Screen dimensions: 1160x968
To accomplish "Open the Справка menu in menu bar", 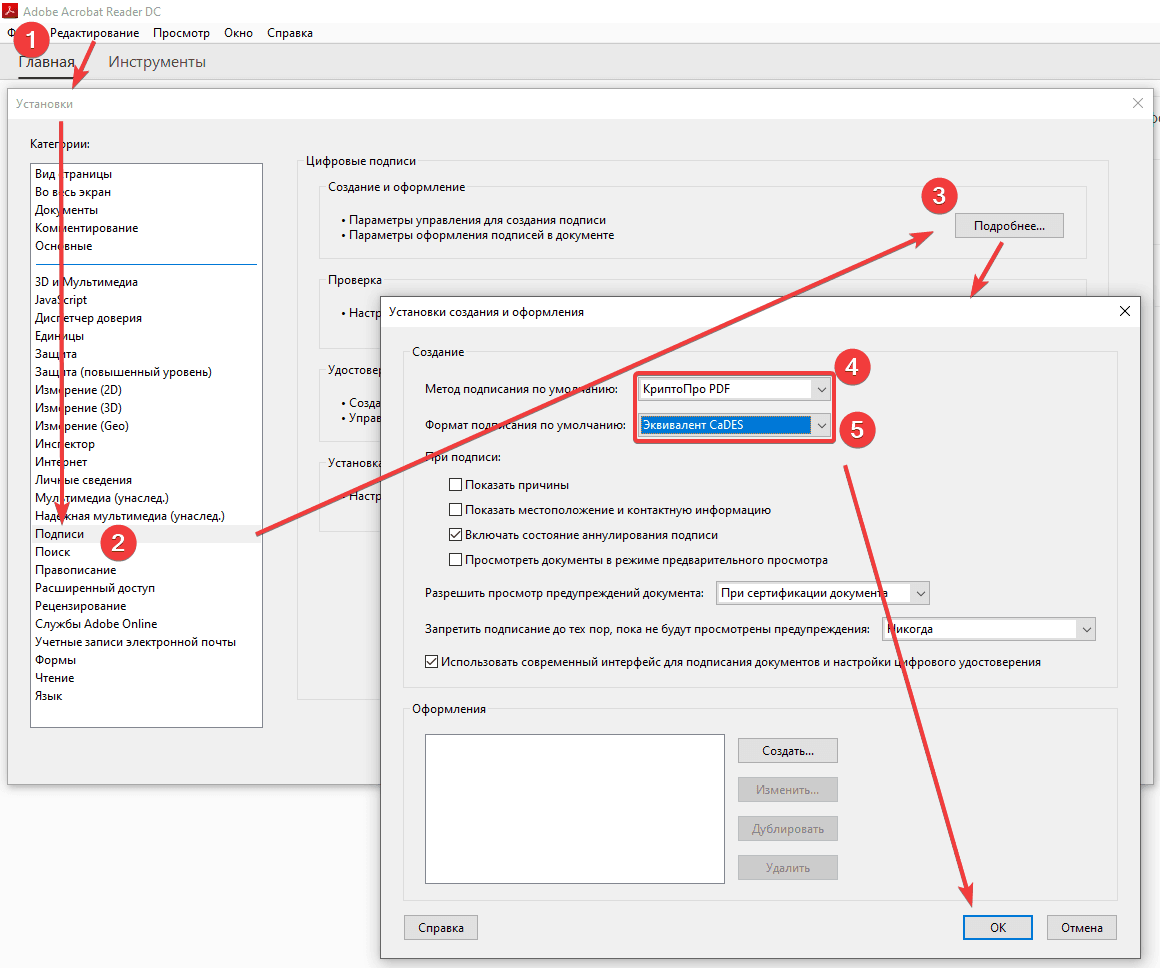I will pyautogui.click(x=290, y=33).
